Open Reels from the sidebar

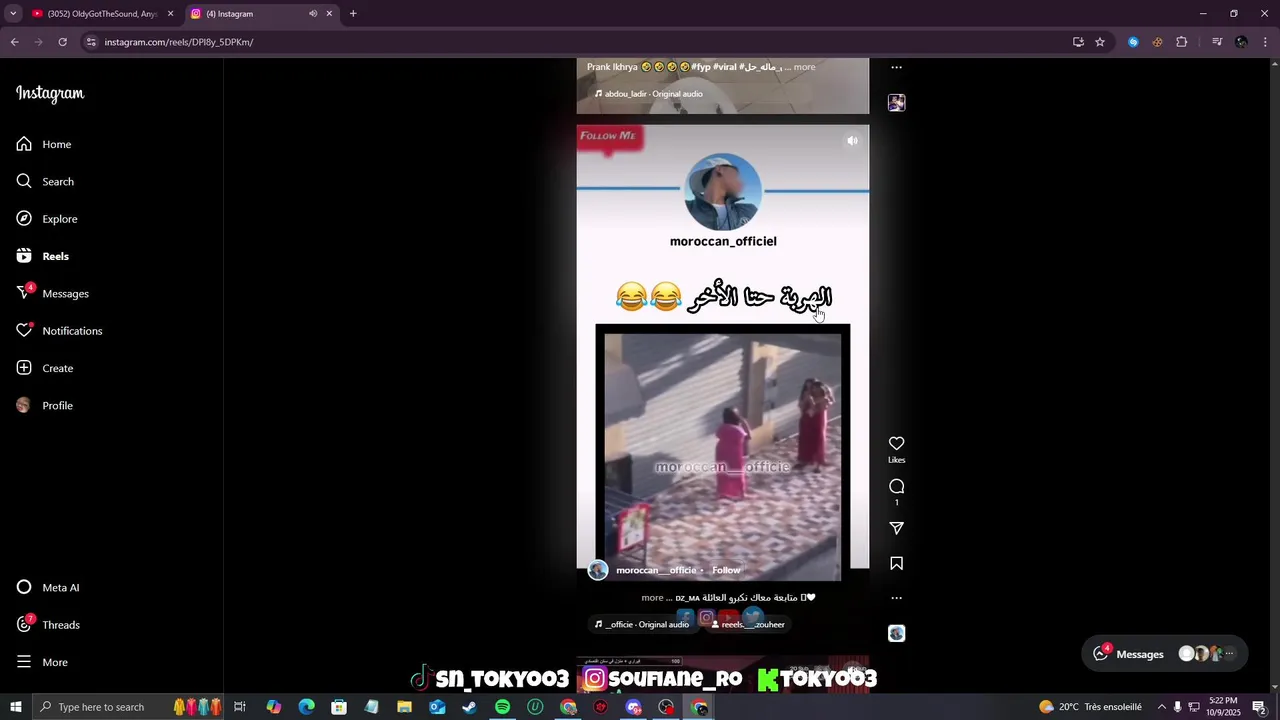[x=43, y=256]
